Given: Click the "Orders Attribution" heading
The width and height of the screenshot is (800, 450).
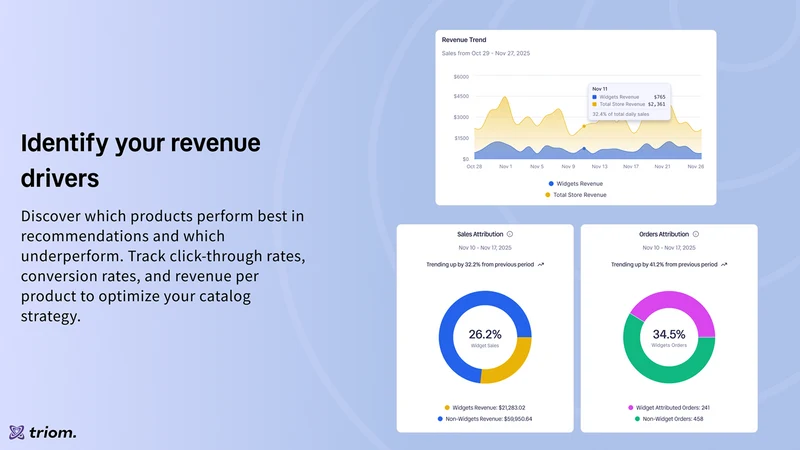Looking at the screenshot, I should click(664, 234).
